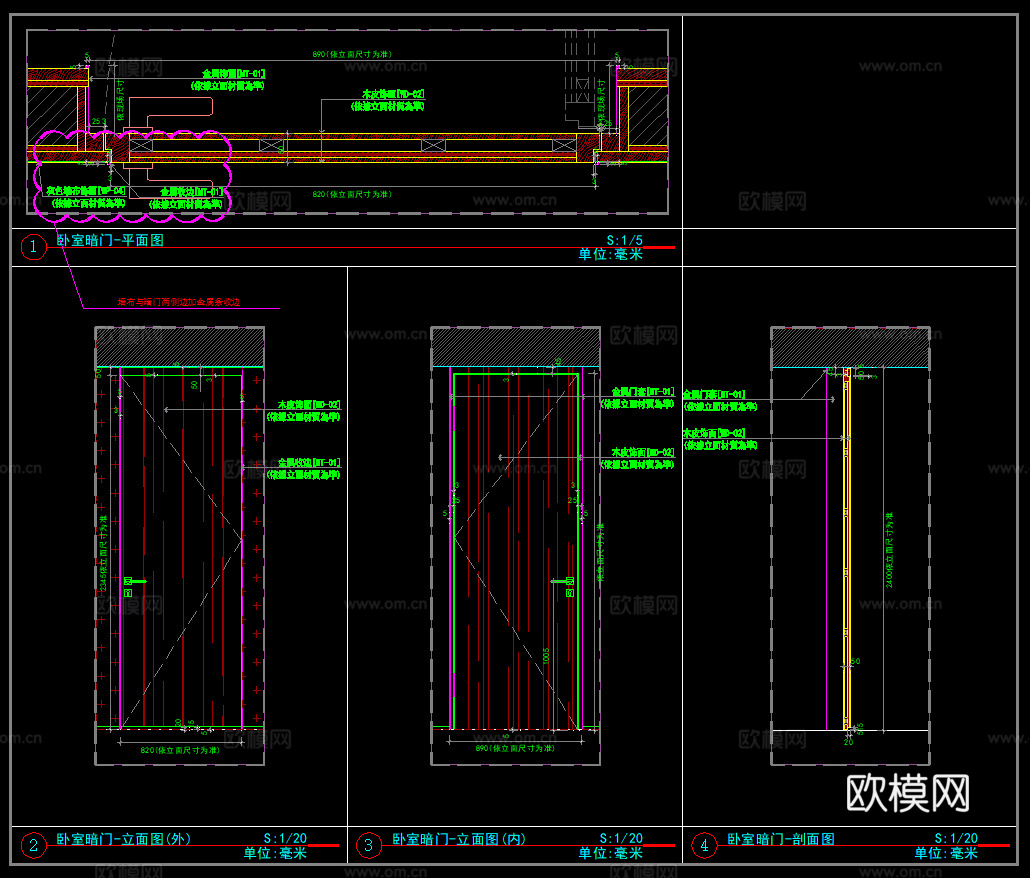Image resolution: width=1030 pixels, height=878 pixels.
Task: Click plan dimension 820(依立面尺寸为准)
Action: click(352, 194)
